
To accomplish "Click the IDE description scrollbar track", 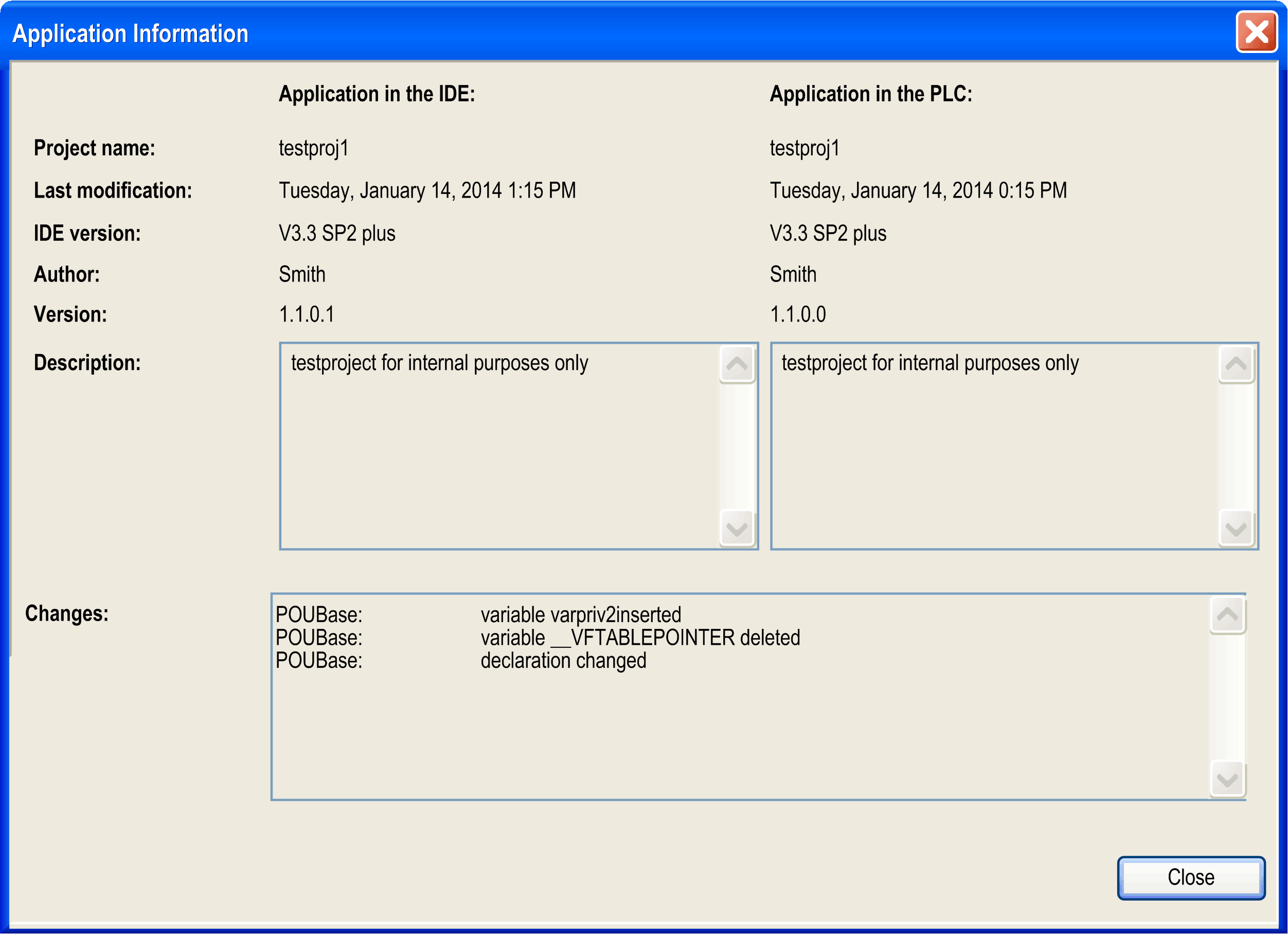I will click(737, 446).
